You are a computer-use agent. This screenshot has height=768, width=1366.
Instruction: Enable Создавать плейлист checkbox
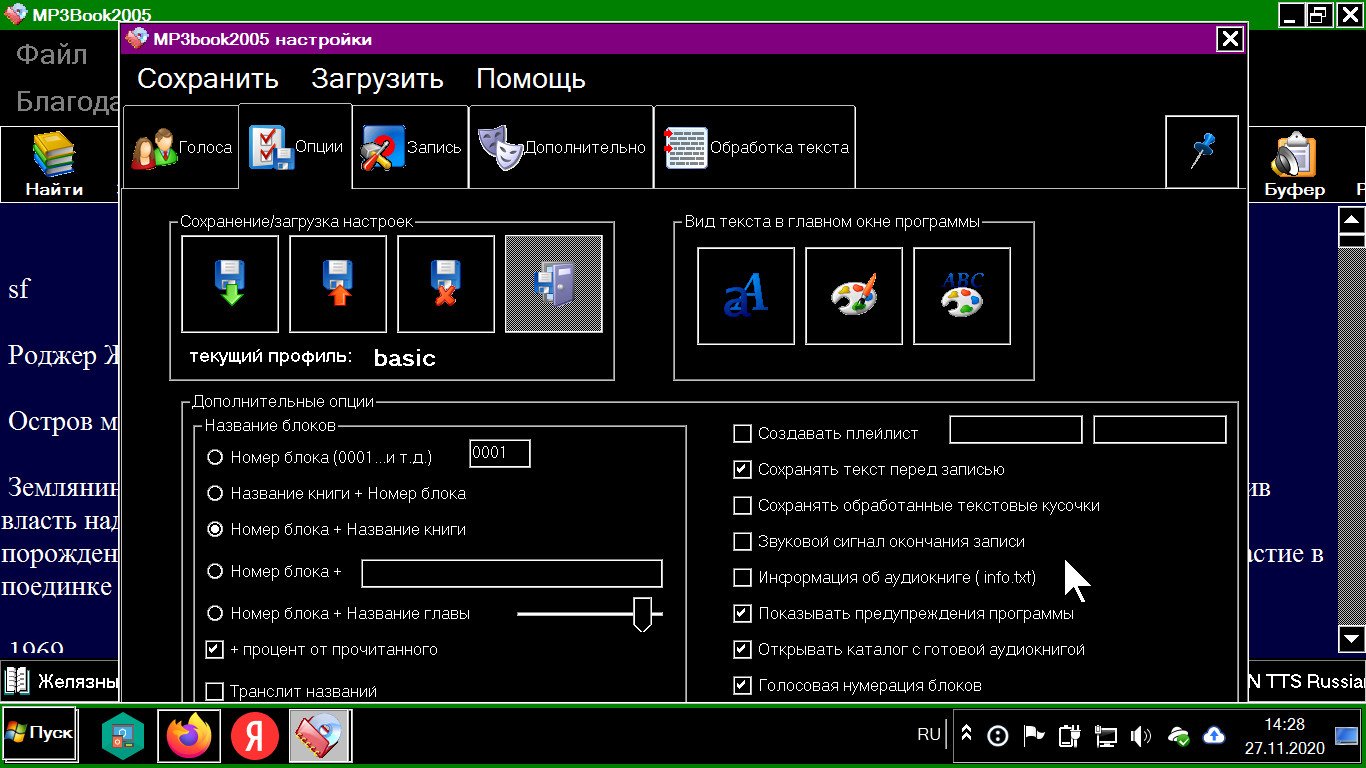[x=742, y=434]
